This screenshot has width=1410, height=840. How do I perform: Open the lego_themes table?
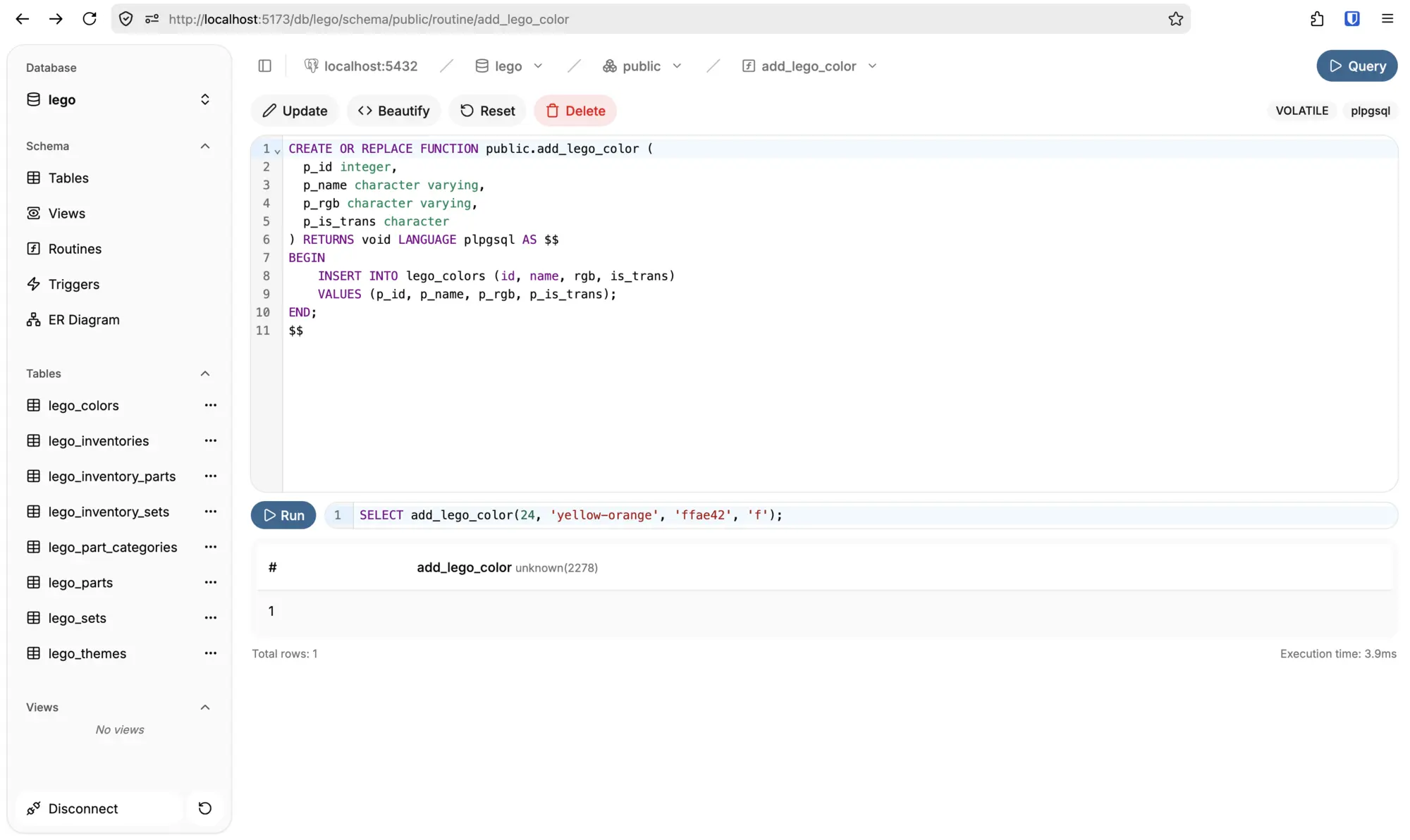[x=87, y=653]
